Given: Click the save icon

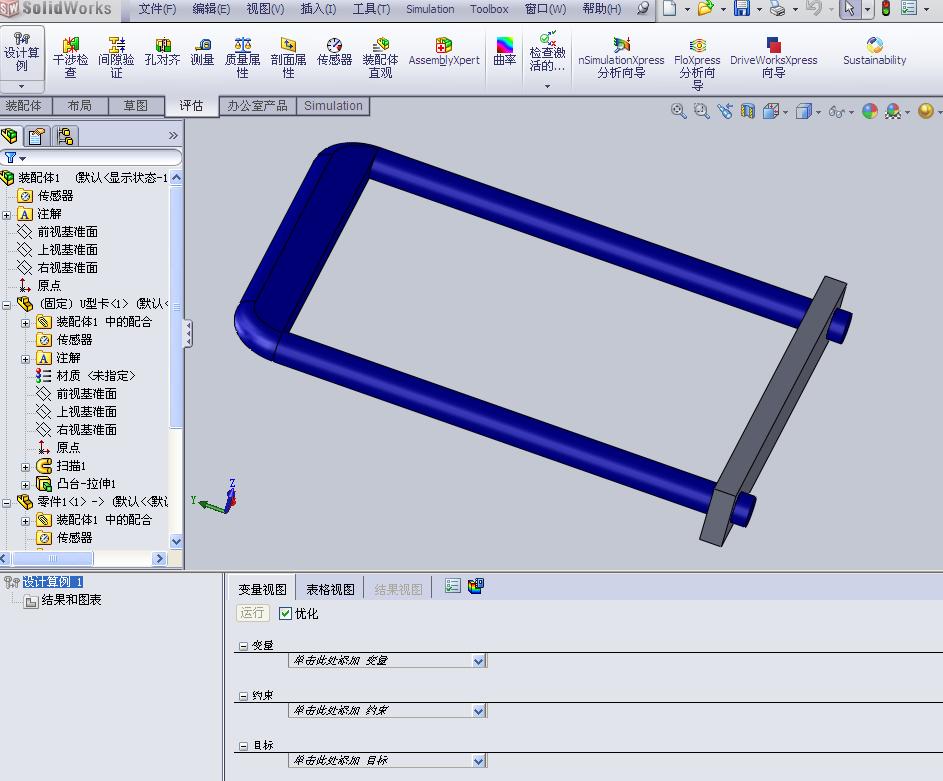Looking at the screenshot, I should pyautogui.click(x=742, y=8).
